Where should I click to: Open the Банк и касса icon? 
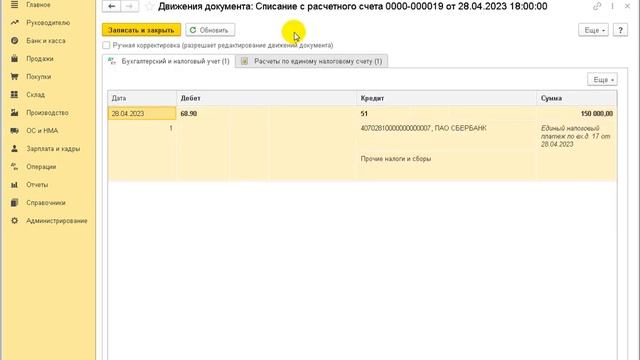pyautogui.click(x=14, y=41)
